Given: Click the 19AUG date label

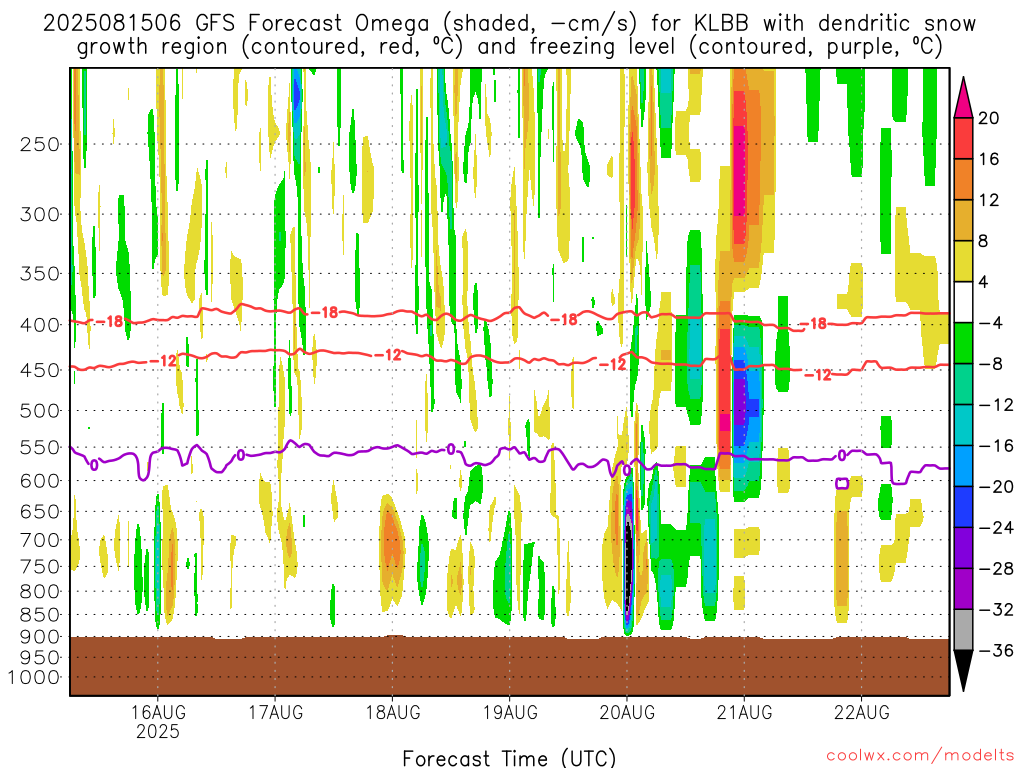Looking at the screenshot, I should (510, 712).
